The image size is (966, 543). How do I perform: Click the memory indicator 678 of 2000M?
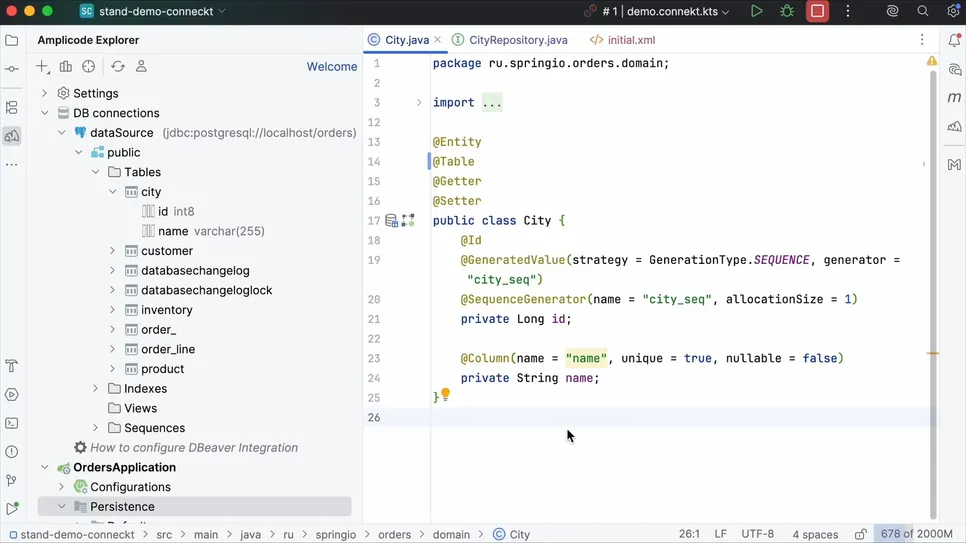(916, 534)
